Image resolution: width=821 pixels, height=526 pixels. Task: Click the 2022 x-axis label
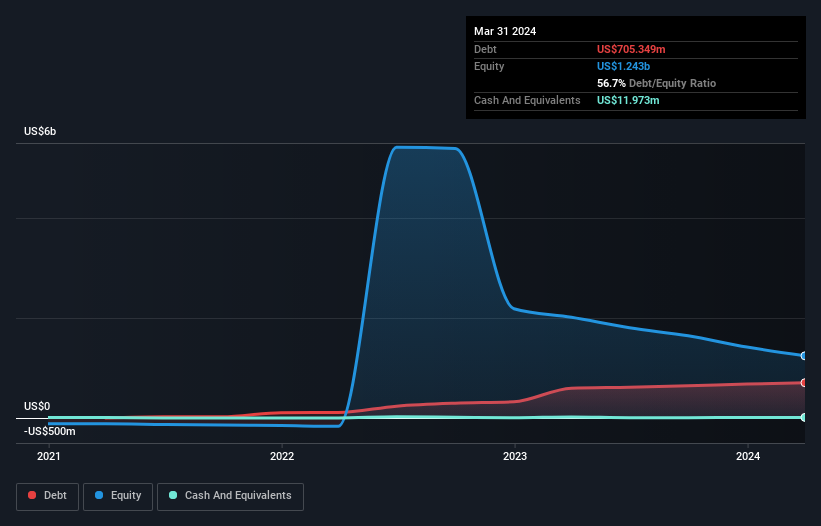point(282,456)
